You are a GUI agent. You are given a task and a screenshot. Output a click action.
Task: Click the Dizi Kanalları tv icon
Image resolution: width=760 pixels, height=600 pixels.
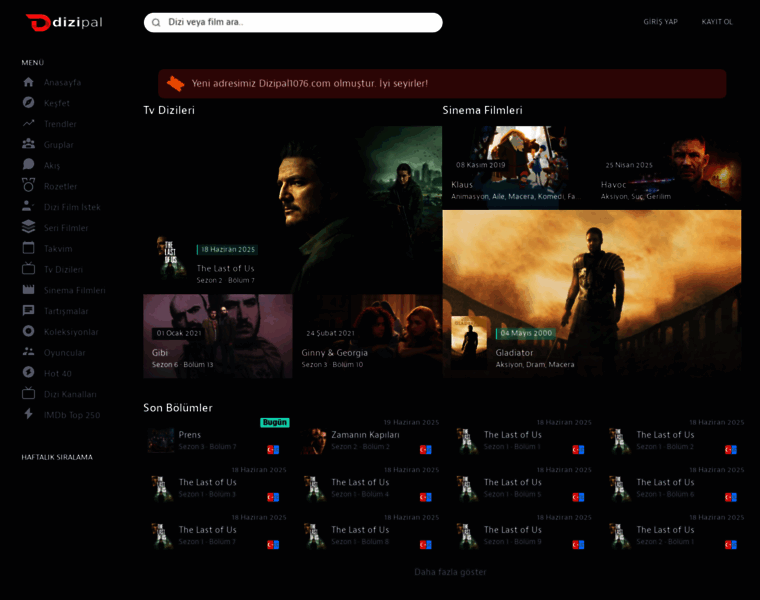pos(29,393)
